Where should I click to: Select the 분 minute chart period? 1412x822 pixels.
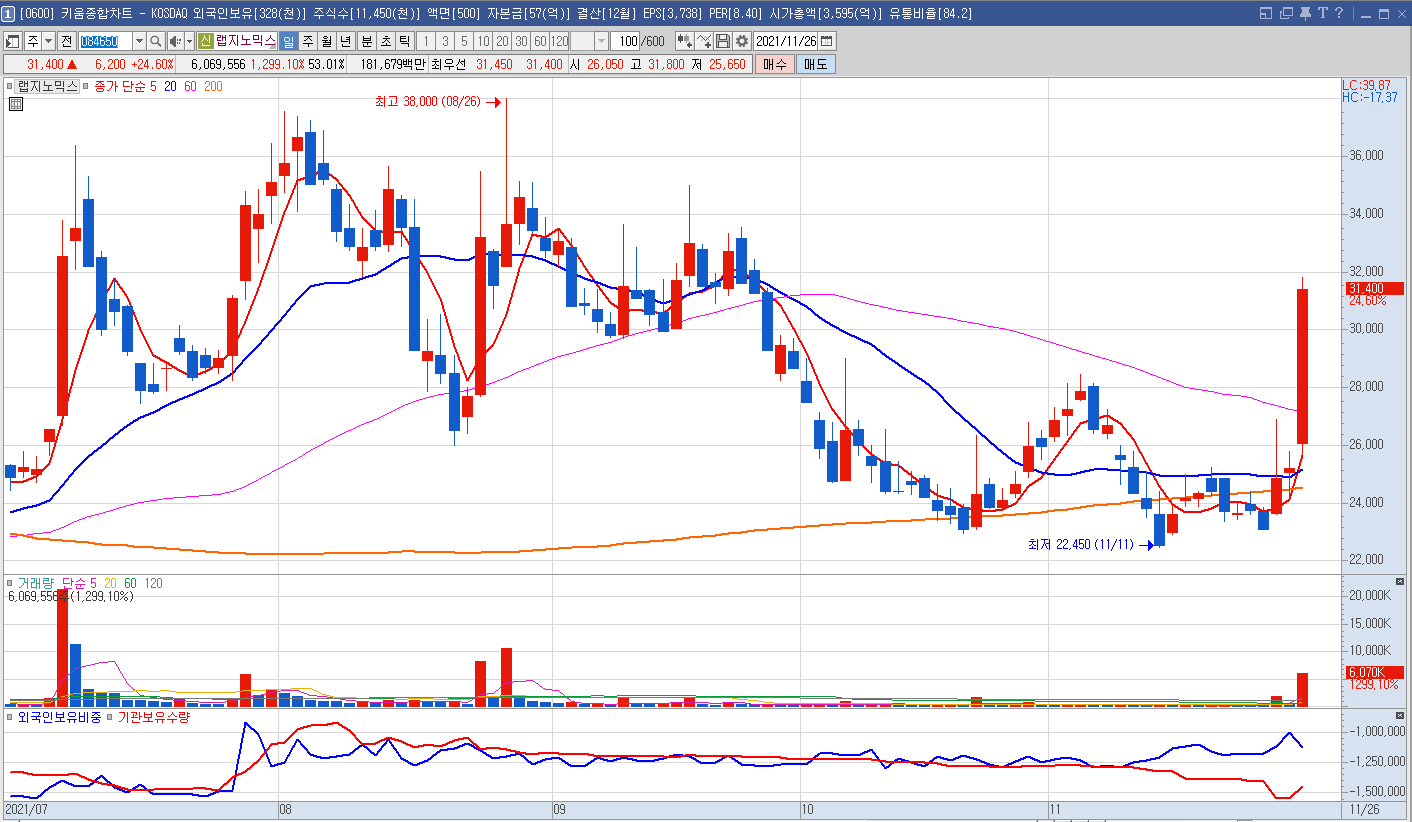(366, 41)
